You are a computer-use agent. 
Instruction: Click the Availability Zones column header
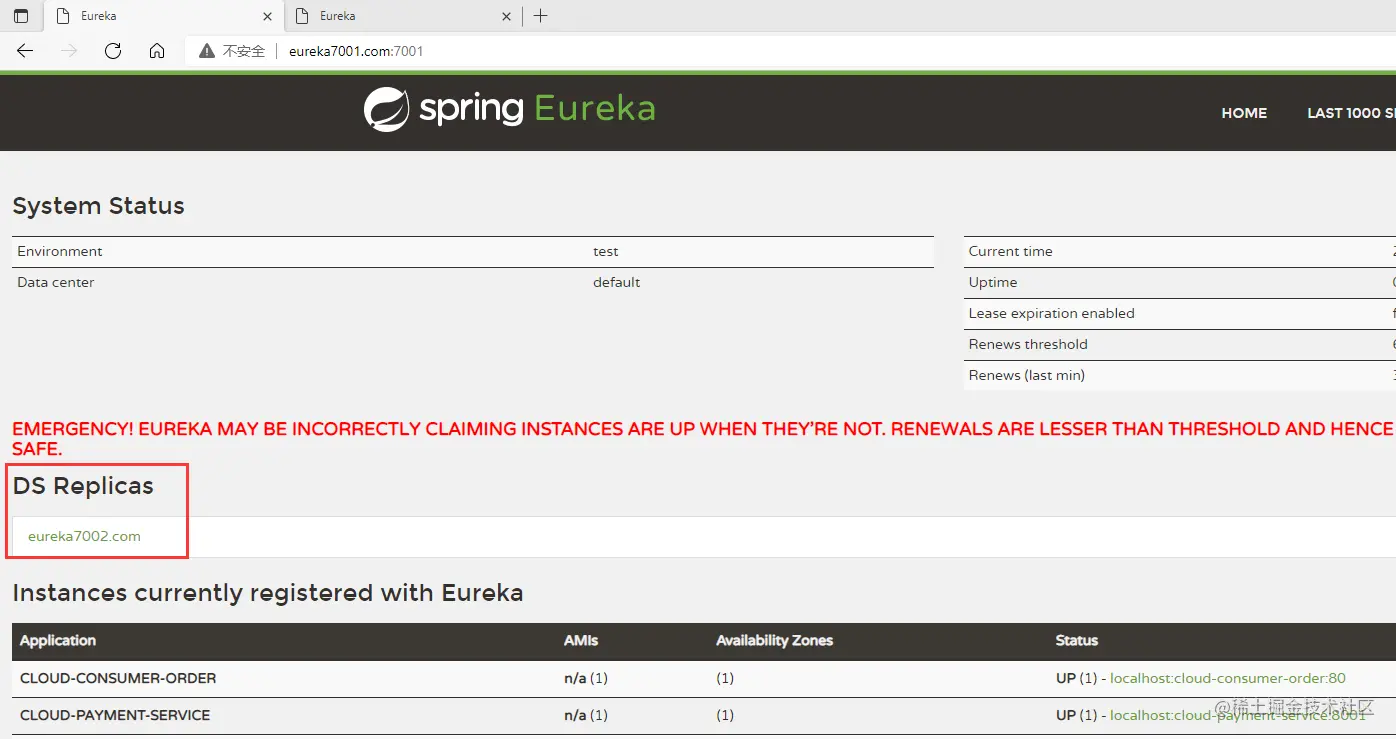774,640
